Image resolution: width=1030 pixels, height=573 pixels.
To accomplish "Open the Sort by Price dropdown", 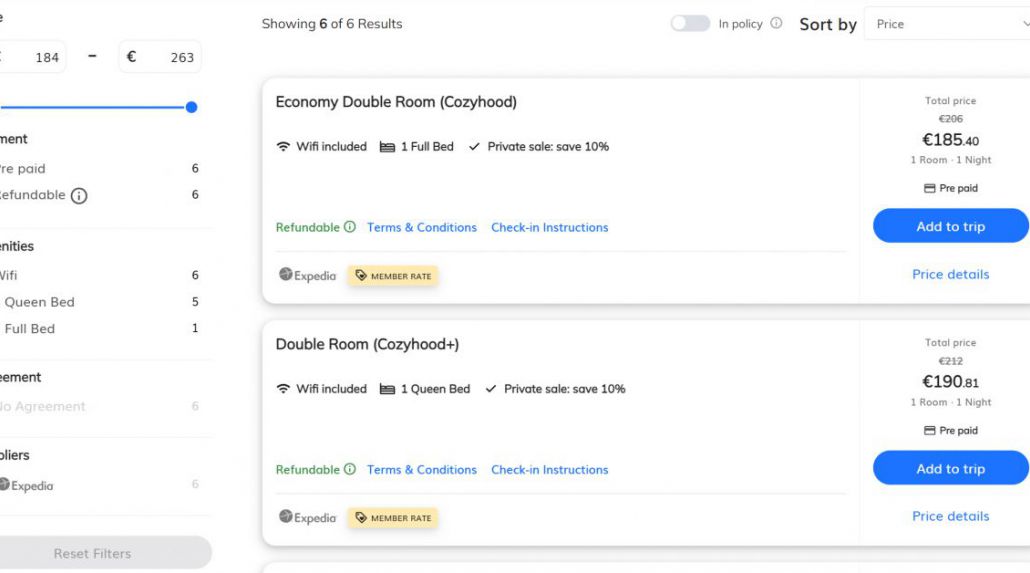I will click(945, 24).
